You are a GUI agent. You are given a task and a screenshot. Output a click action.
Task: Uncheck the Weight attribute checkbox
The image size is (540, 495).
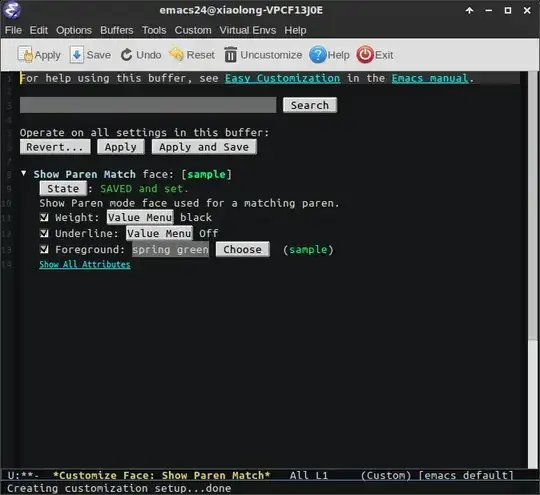point(44,217)
